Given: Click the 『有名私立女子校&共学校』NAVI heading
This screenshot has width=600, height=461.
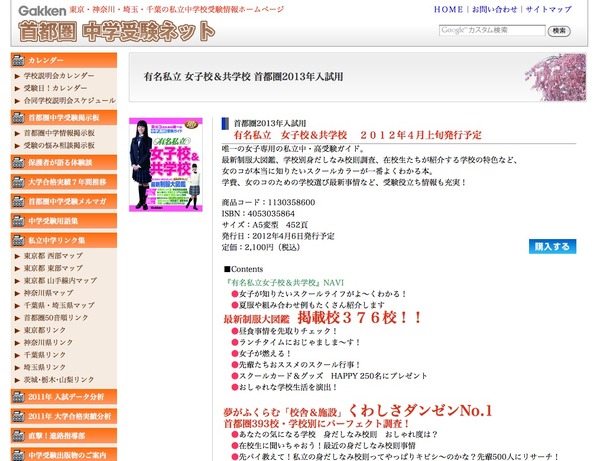Looking at the screenshot, I should click(x=284, y=283).
